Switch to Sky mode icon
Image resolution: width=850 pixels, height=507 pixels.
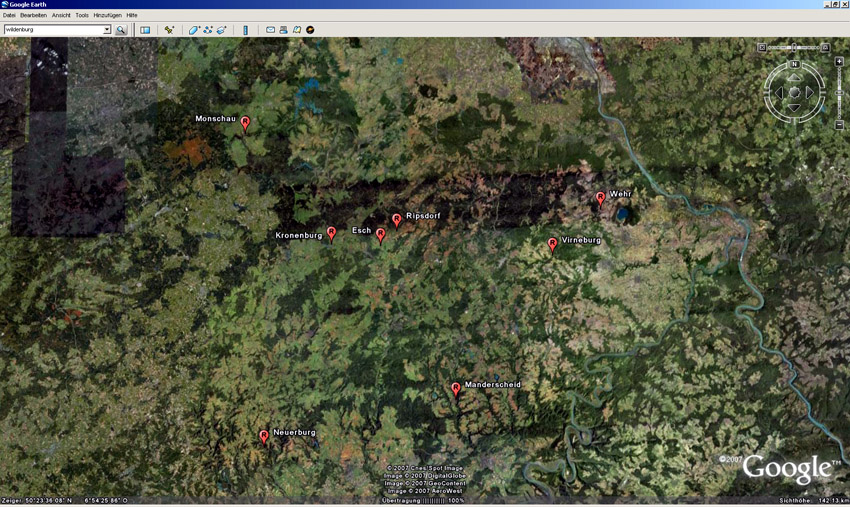[x=310, y=30]
